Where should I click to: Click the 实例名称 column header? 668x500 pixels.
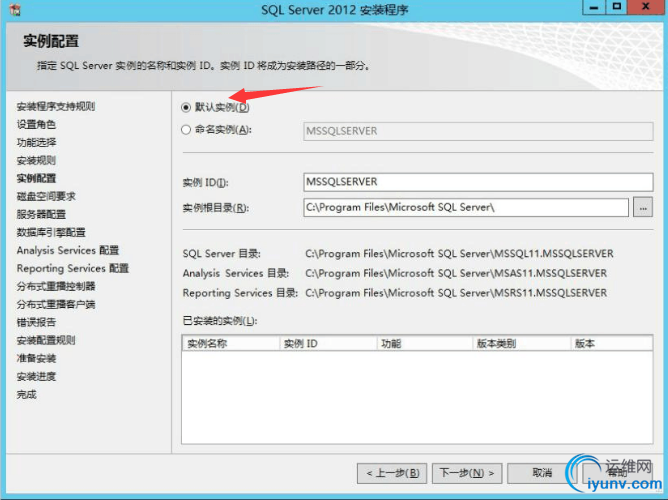click(231, 344)
